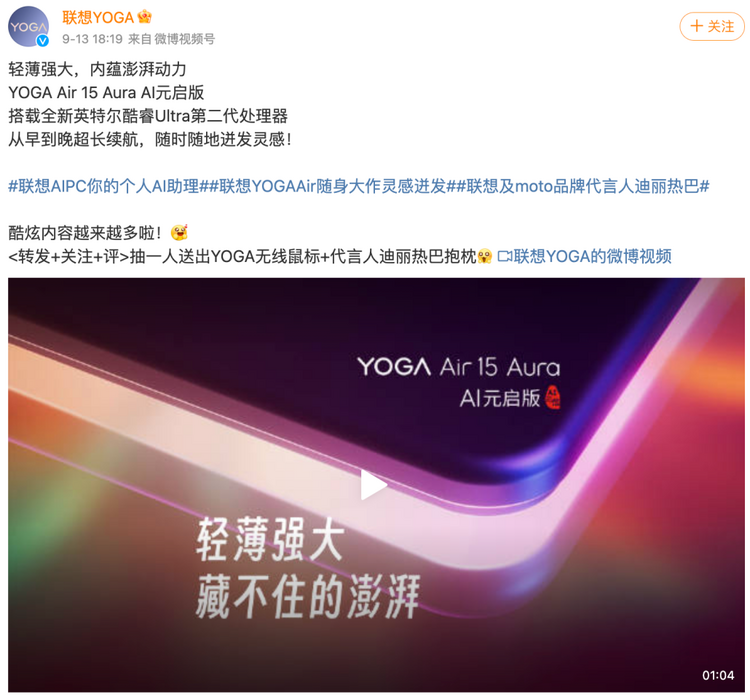750x700 pixels.
Task: Click the red AI seal icon in video
Action: (x=552, y=398)
